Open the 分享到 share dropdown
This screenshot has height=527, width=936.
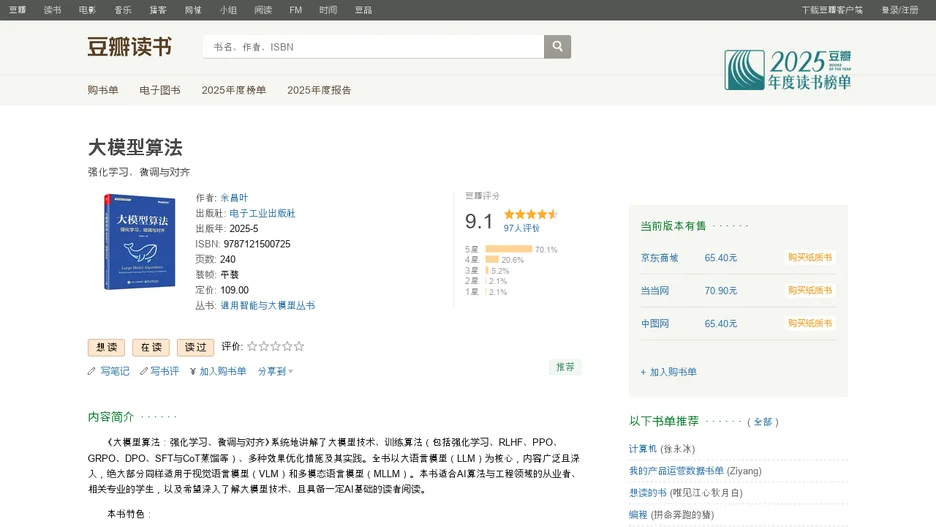tap(275, 371)
